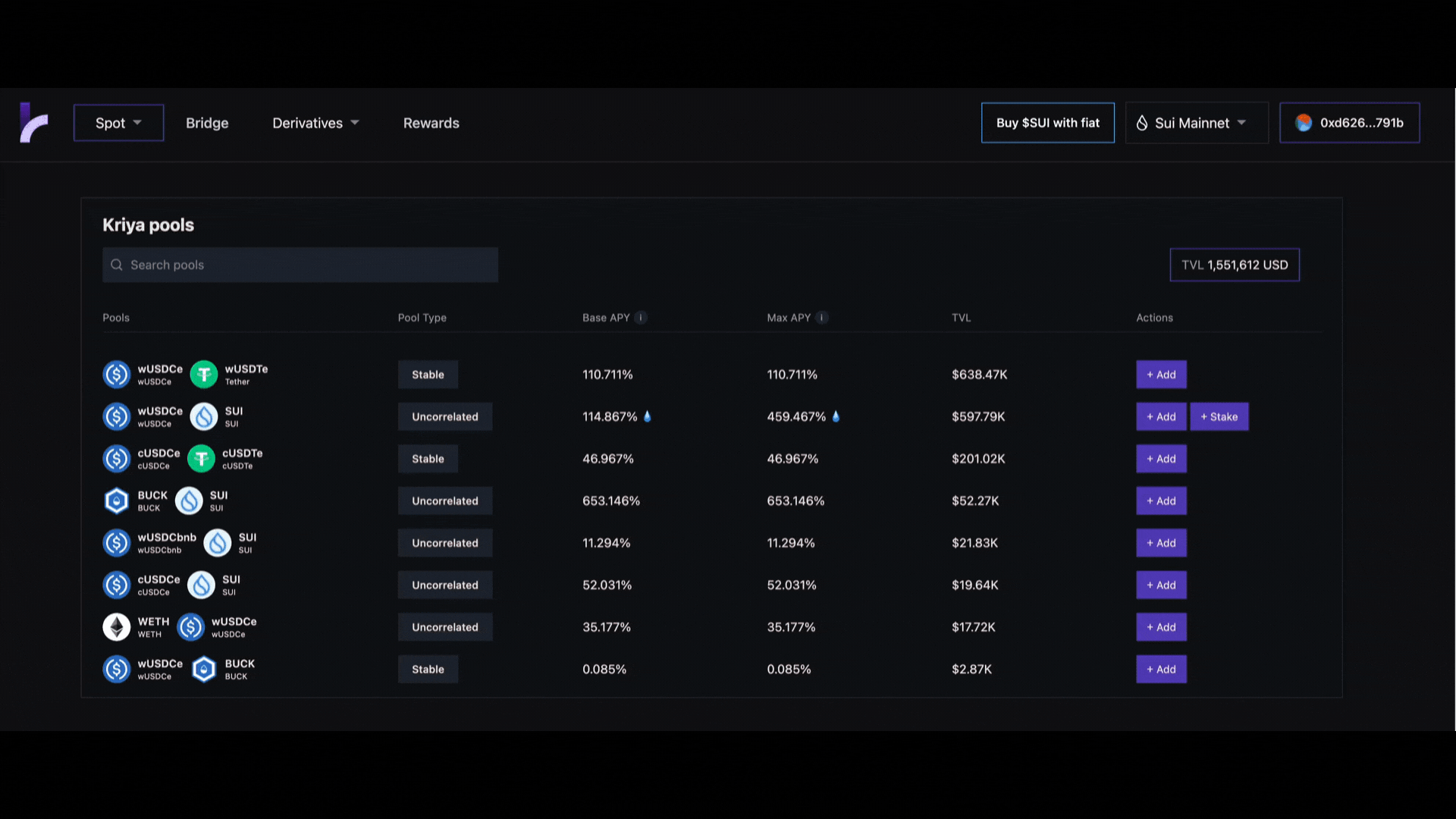Open the Sui Mainnet network selector

pos(1197,123)
